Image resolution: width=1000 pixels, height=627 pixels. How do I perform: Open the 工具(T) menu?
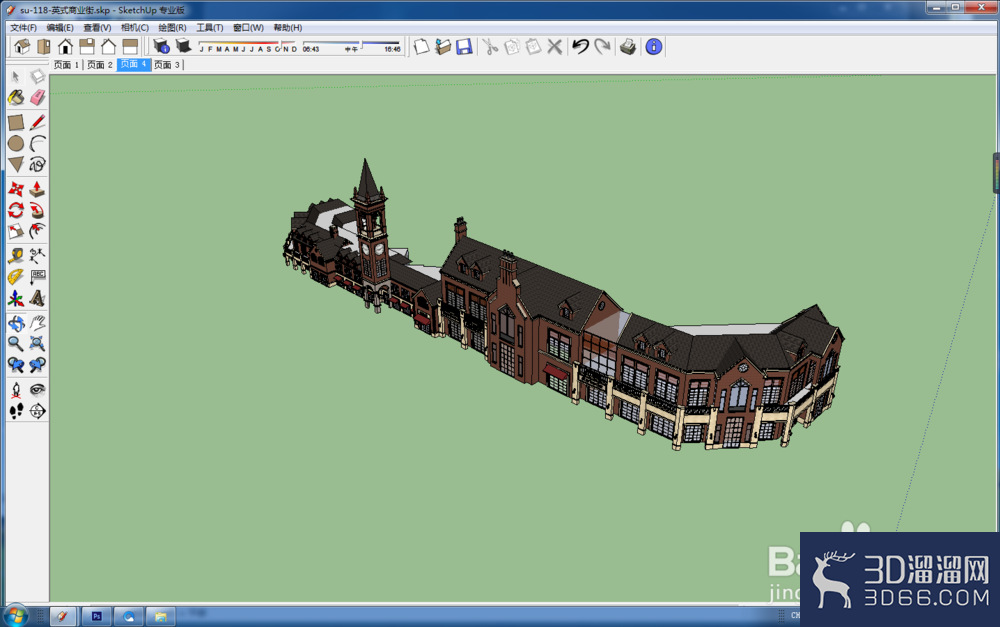coord(209,27)
